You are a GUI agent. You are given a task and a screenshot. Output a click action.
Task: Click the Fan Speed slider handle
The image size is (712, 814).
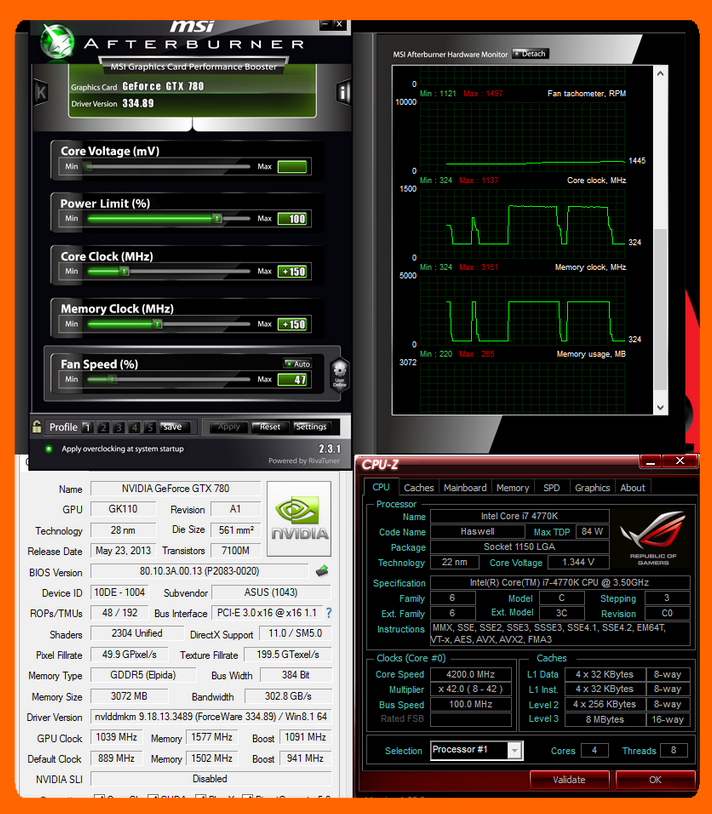click(113, 379)
